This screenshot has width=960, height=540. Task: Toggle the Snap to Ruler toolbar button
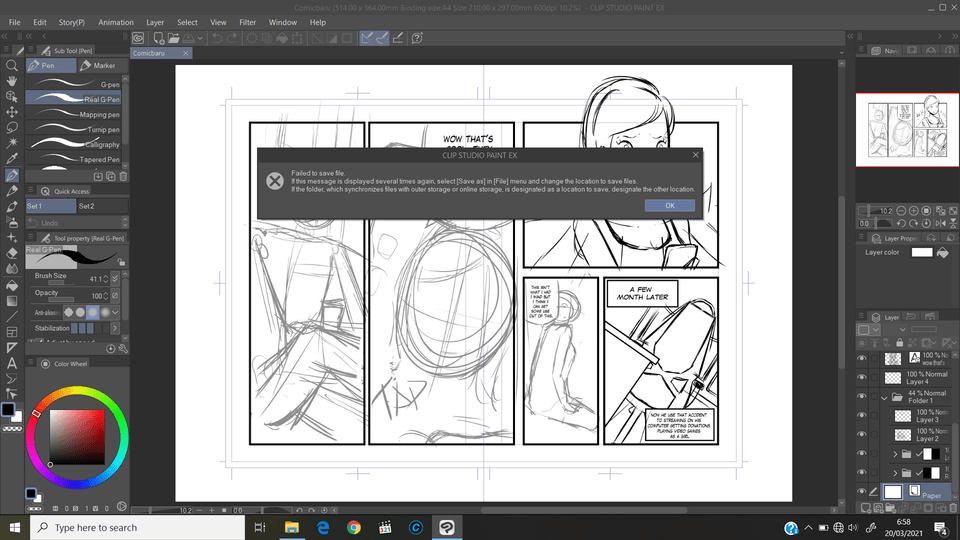366,38
